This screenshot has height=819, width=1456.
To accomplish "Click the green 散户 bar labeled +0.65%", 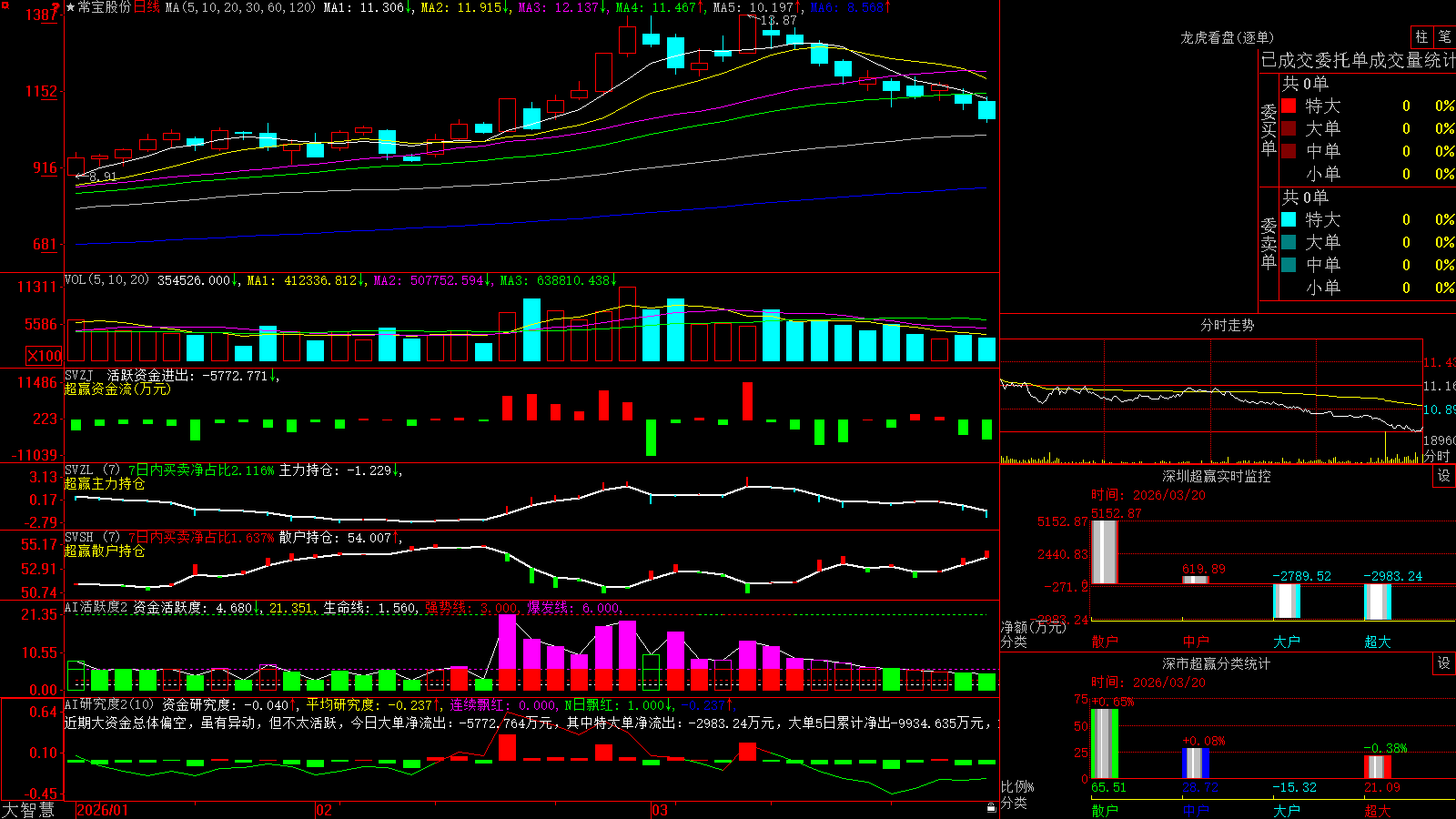I will 1104,743.
